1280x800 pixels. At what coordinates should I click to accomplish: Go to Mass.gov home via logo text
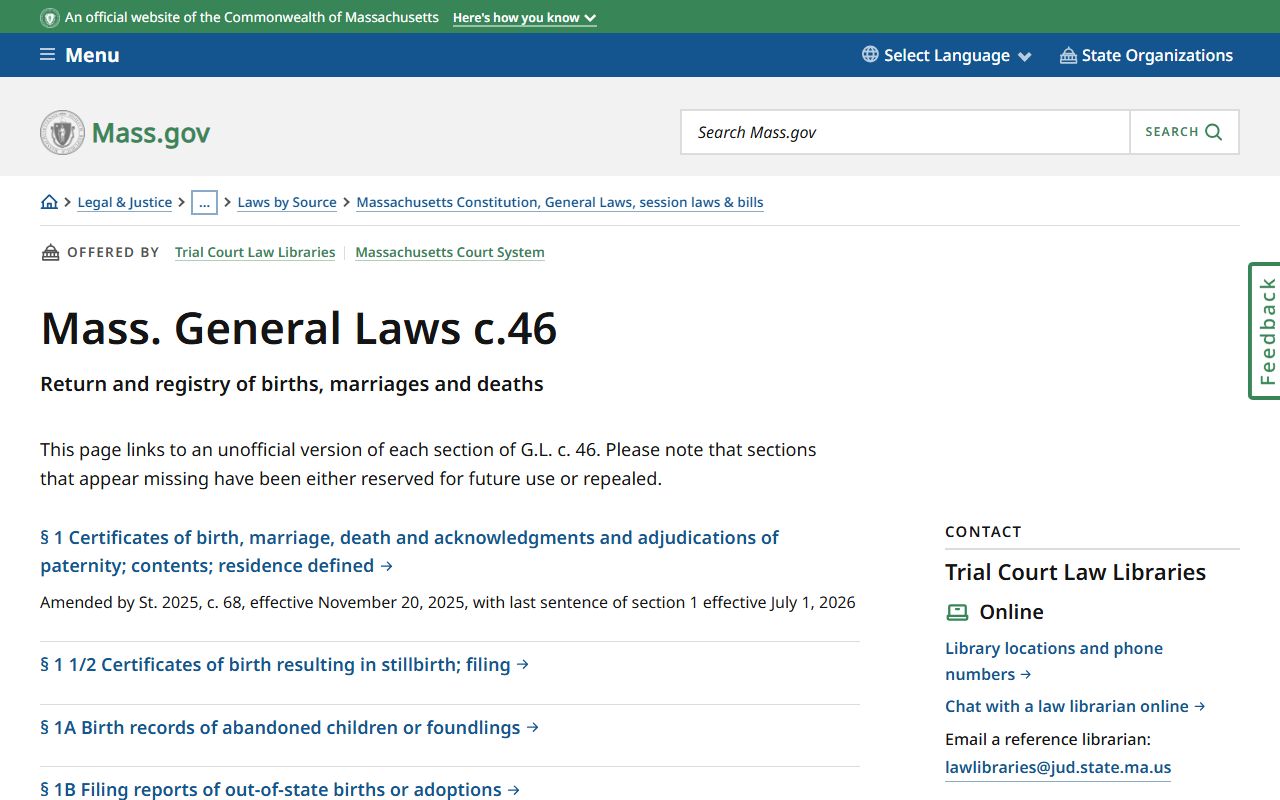[x=151, y=133]
